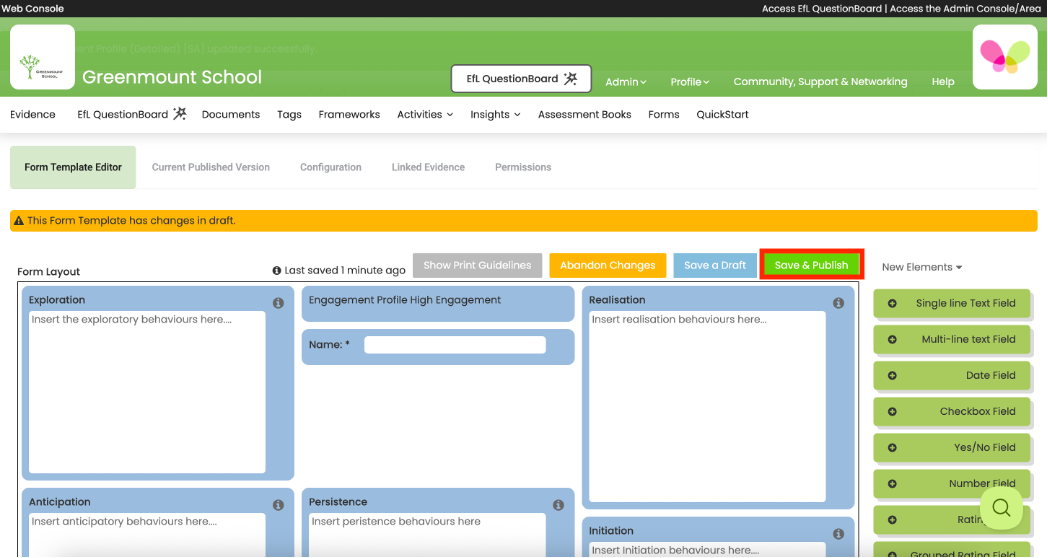The width and height of the screenshot is (1048, 558).
Task: Click the Form Layout label
Action: (48, 271)
